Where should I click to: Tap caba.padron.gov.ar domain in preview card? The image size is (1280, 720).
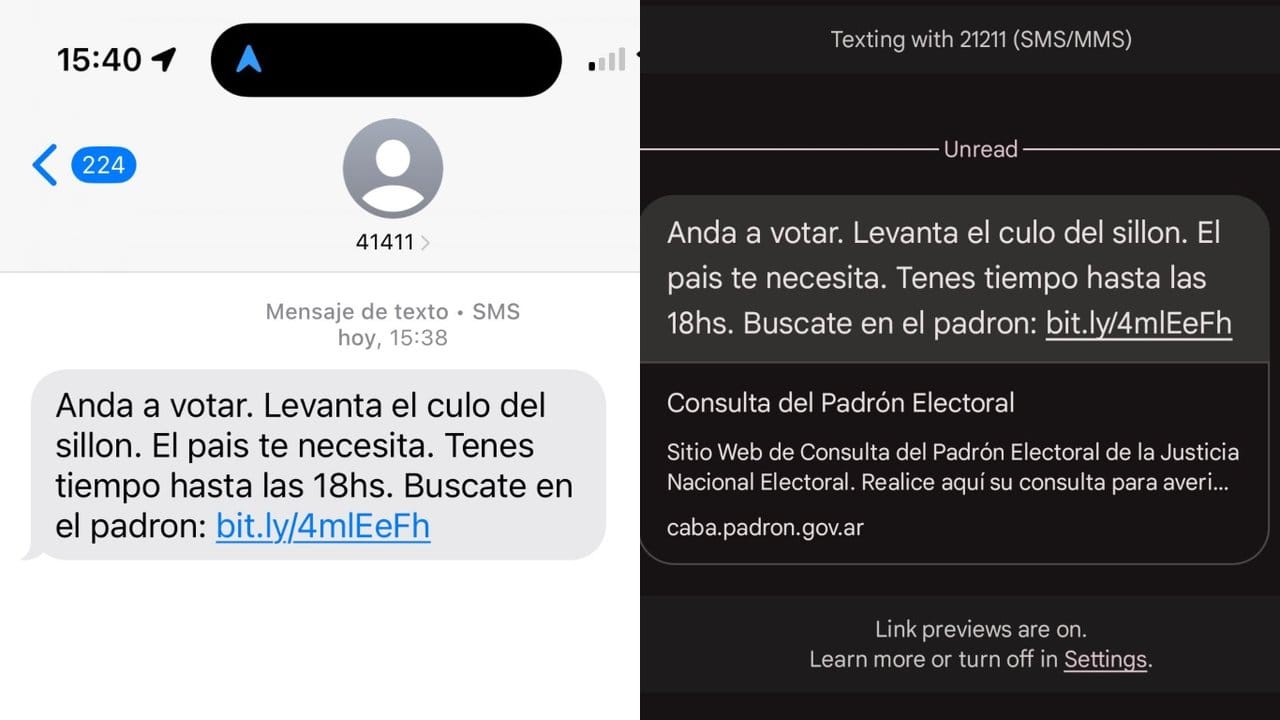tap(765, 527)
